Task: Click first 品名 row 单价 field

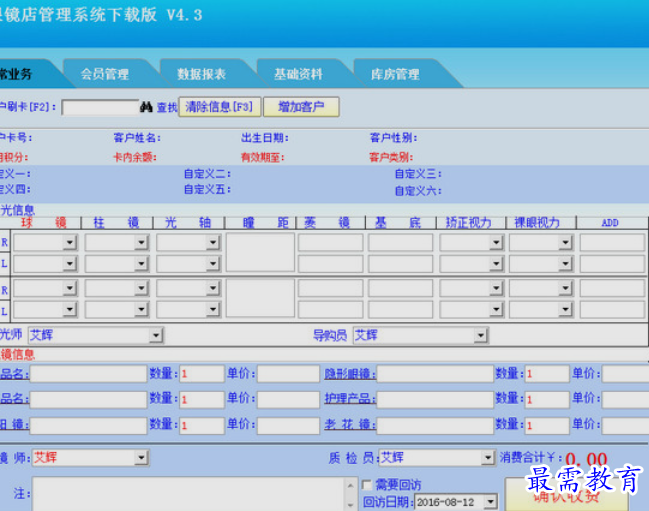Action: [x=288, y=374]
